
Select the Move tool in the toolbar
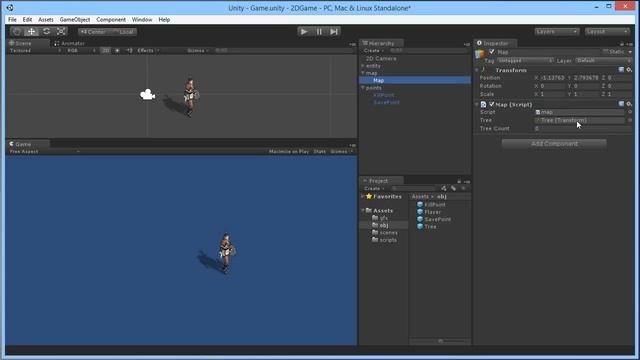31,31
